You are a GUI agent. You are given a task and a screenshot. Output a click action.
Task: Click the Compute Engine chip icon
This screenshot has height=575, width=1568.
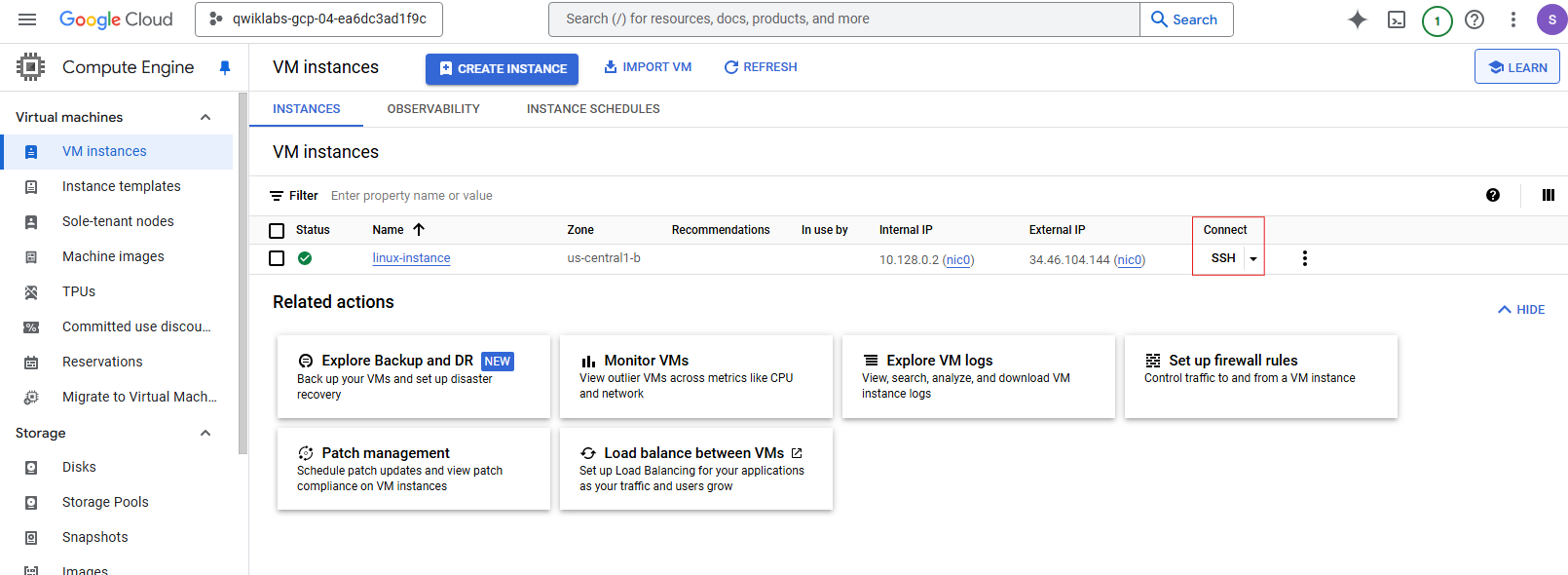point(31,66)
